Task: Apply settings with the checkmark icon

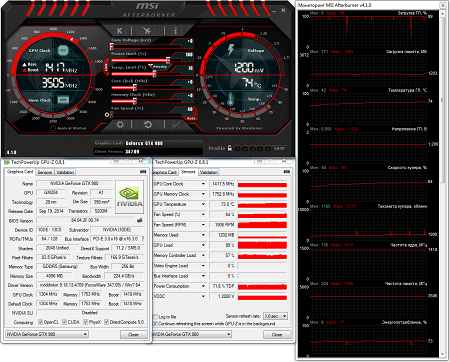Action: pos(176,125)
